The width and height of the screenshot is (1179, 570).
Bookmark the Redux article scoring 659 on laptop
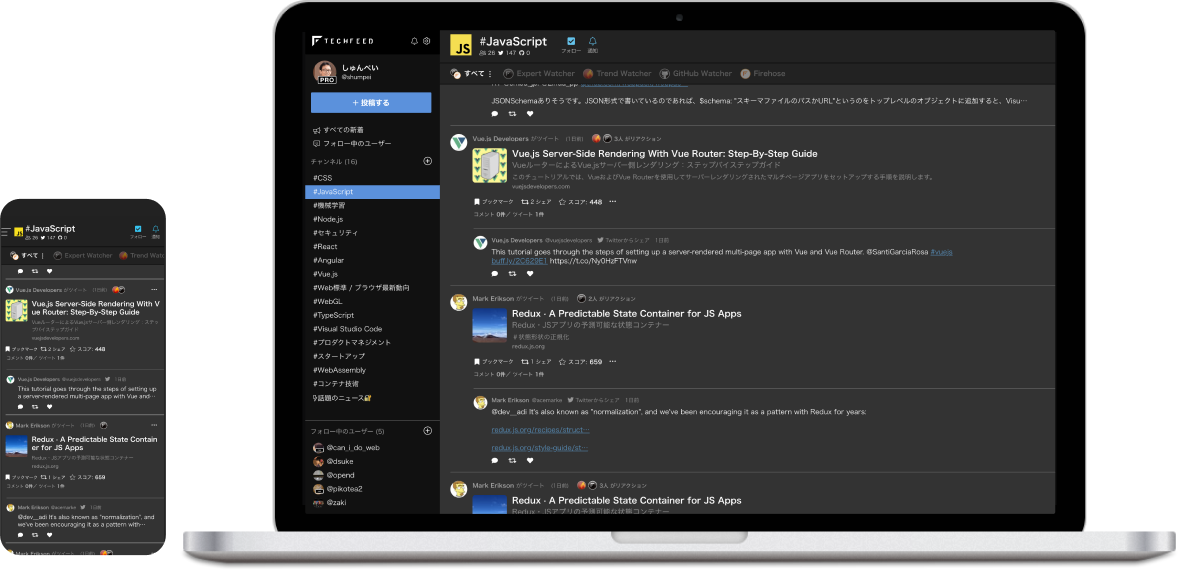tap(494, 362)
